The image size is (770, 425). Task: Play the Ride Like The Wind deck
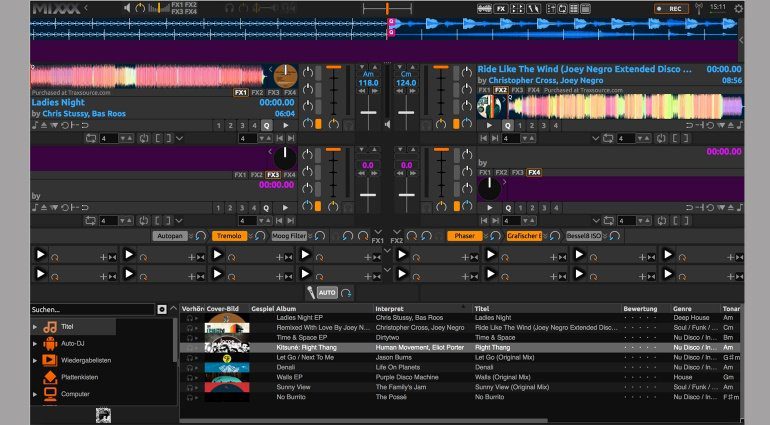click(489, 125)
